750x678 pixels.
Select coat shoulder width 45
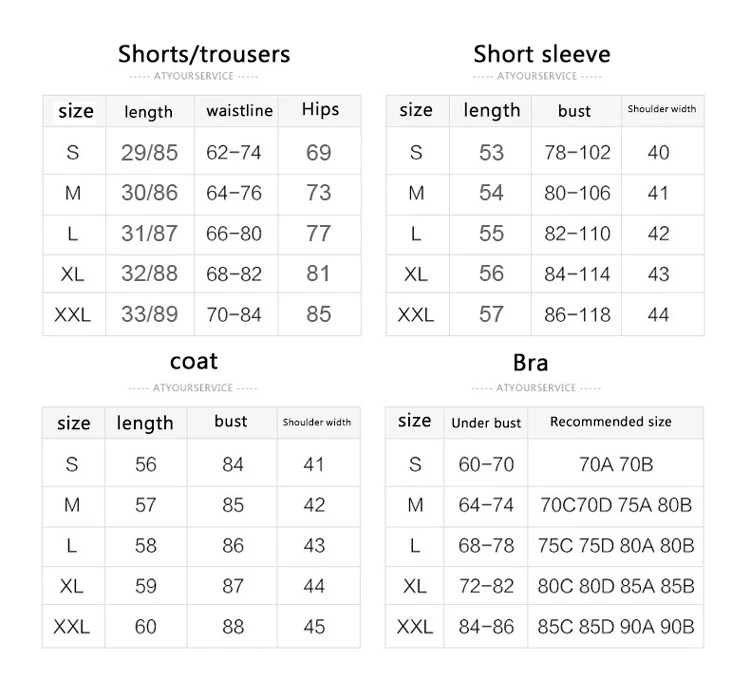click(x=314, y=626)
